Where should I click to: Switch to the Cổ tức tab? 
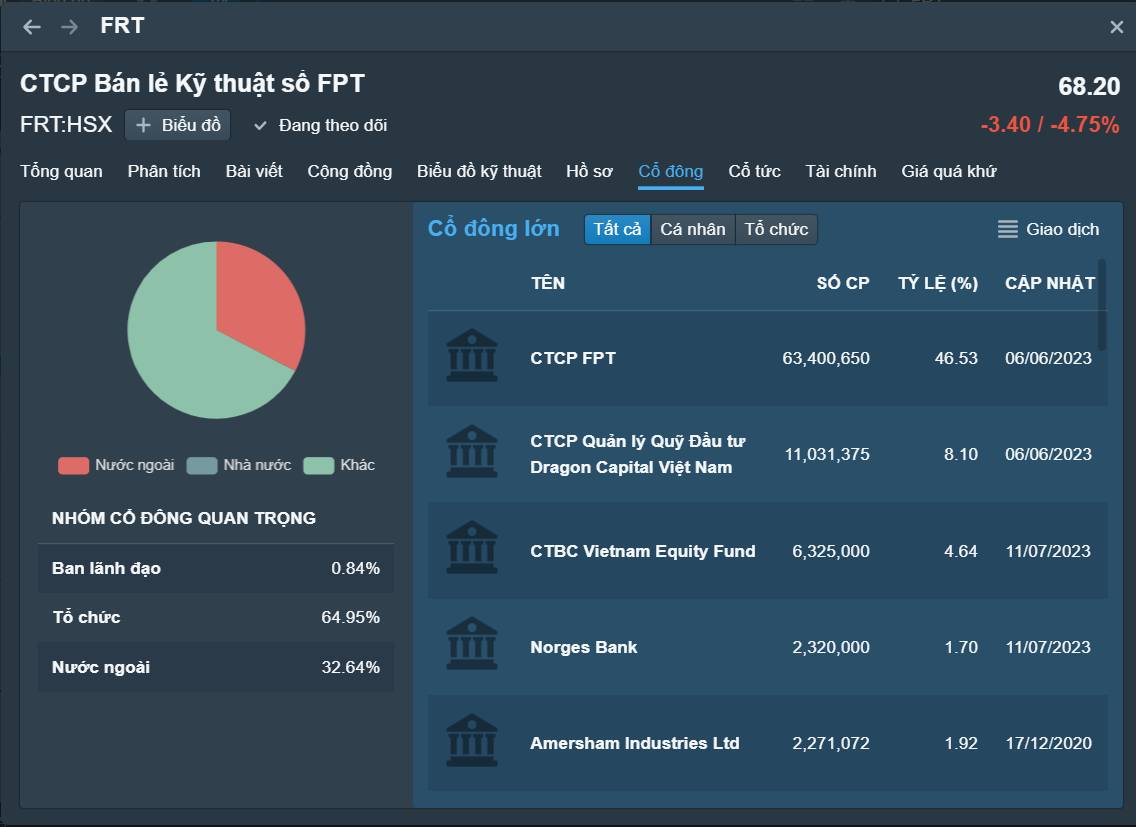point(754,172)
